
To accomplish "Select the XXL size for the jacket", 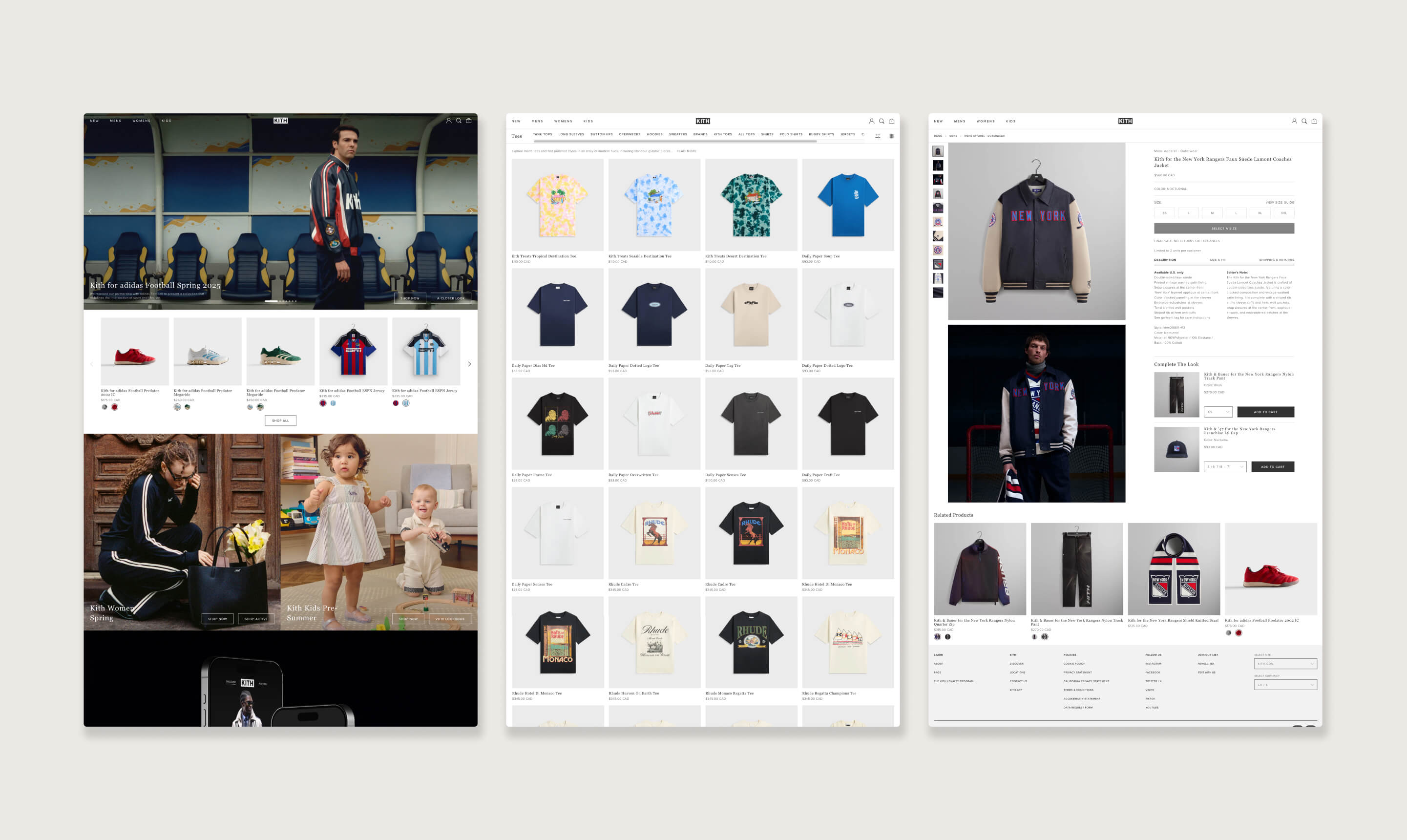I will [x=1283, y=213].
